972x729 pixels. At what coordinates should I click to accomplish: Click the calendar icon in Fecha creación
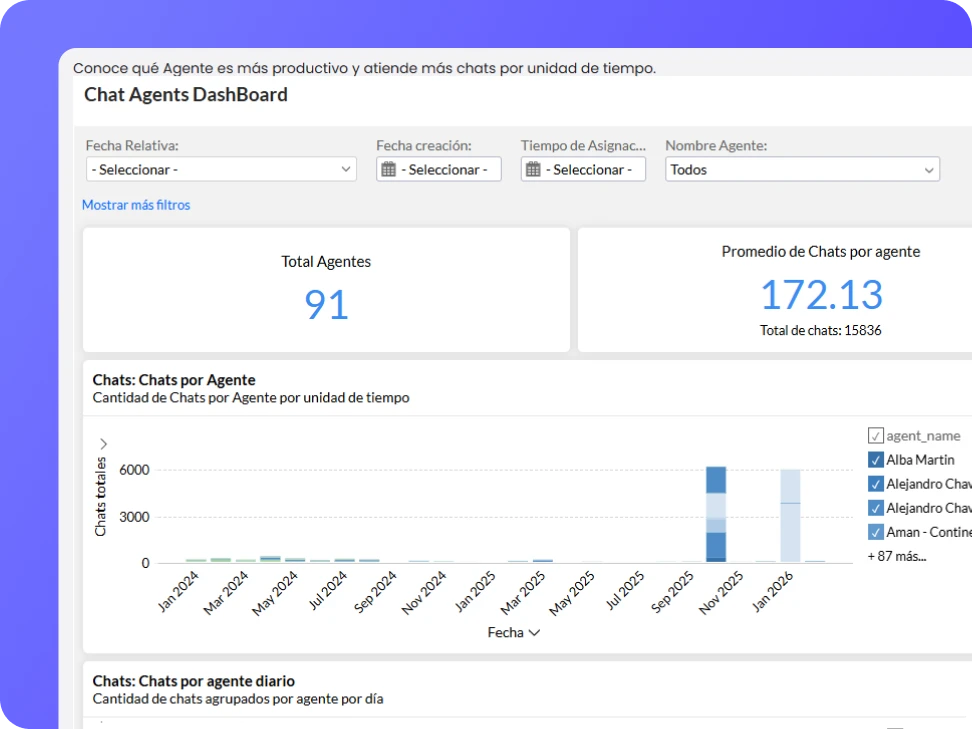coord(389,170)
